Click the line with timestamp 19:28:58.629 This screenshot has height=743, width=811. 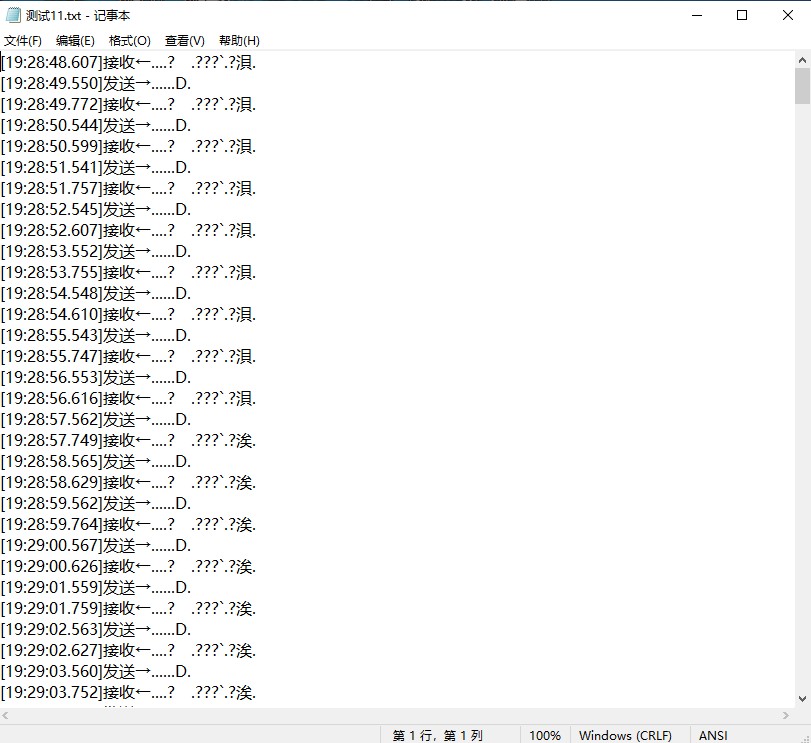[x=128, y=482]
